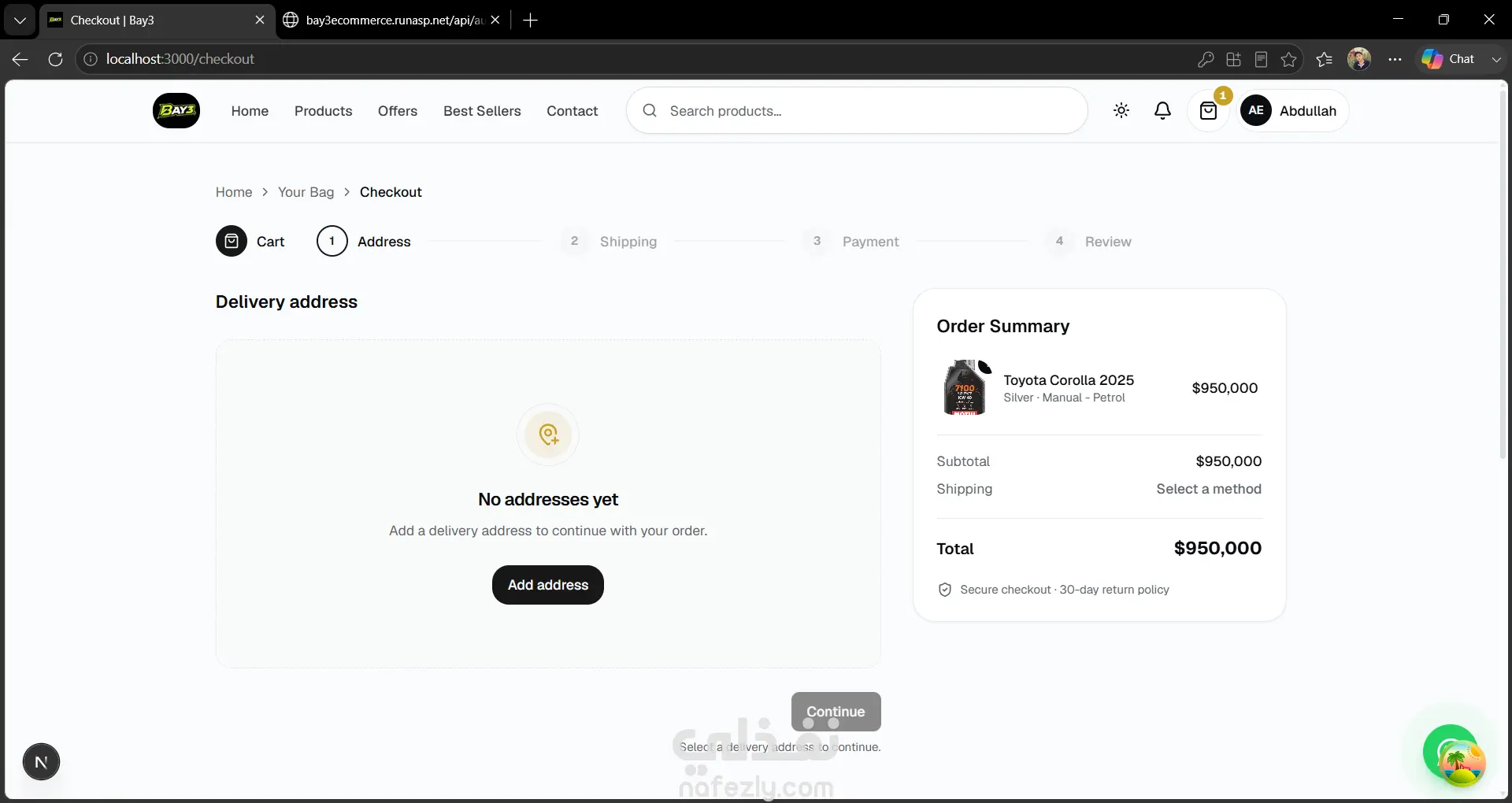Image resolution: width=1512 pixels, height=803 pixels.
Task: Open a new browser tab
Action: [x=530, y=20]
